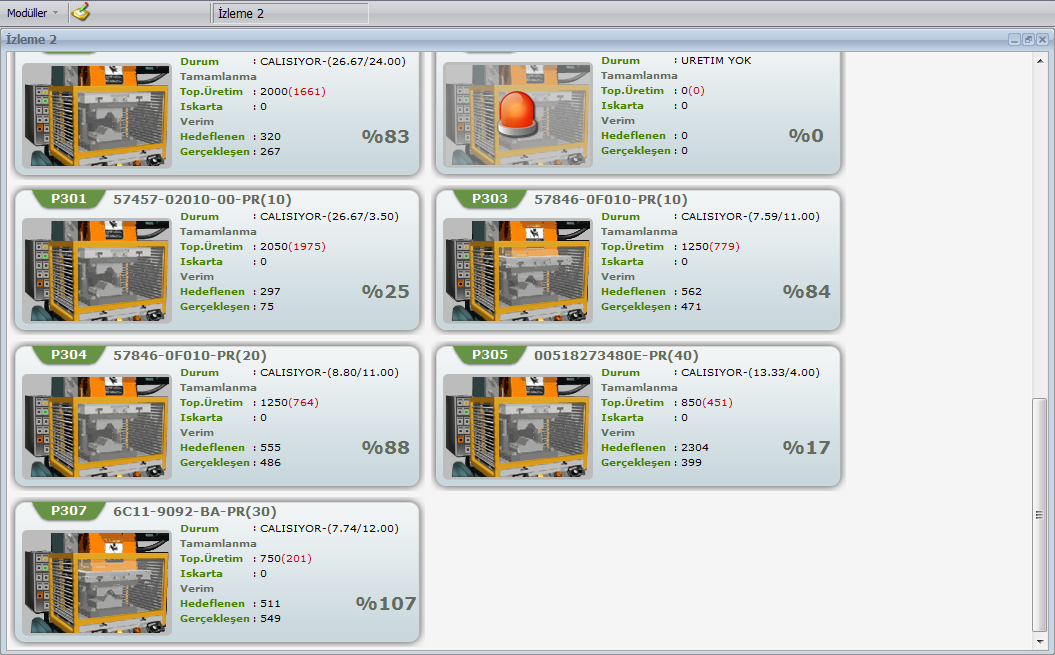Select the İzleme 2 tab in the top bar

pos(290,13)
